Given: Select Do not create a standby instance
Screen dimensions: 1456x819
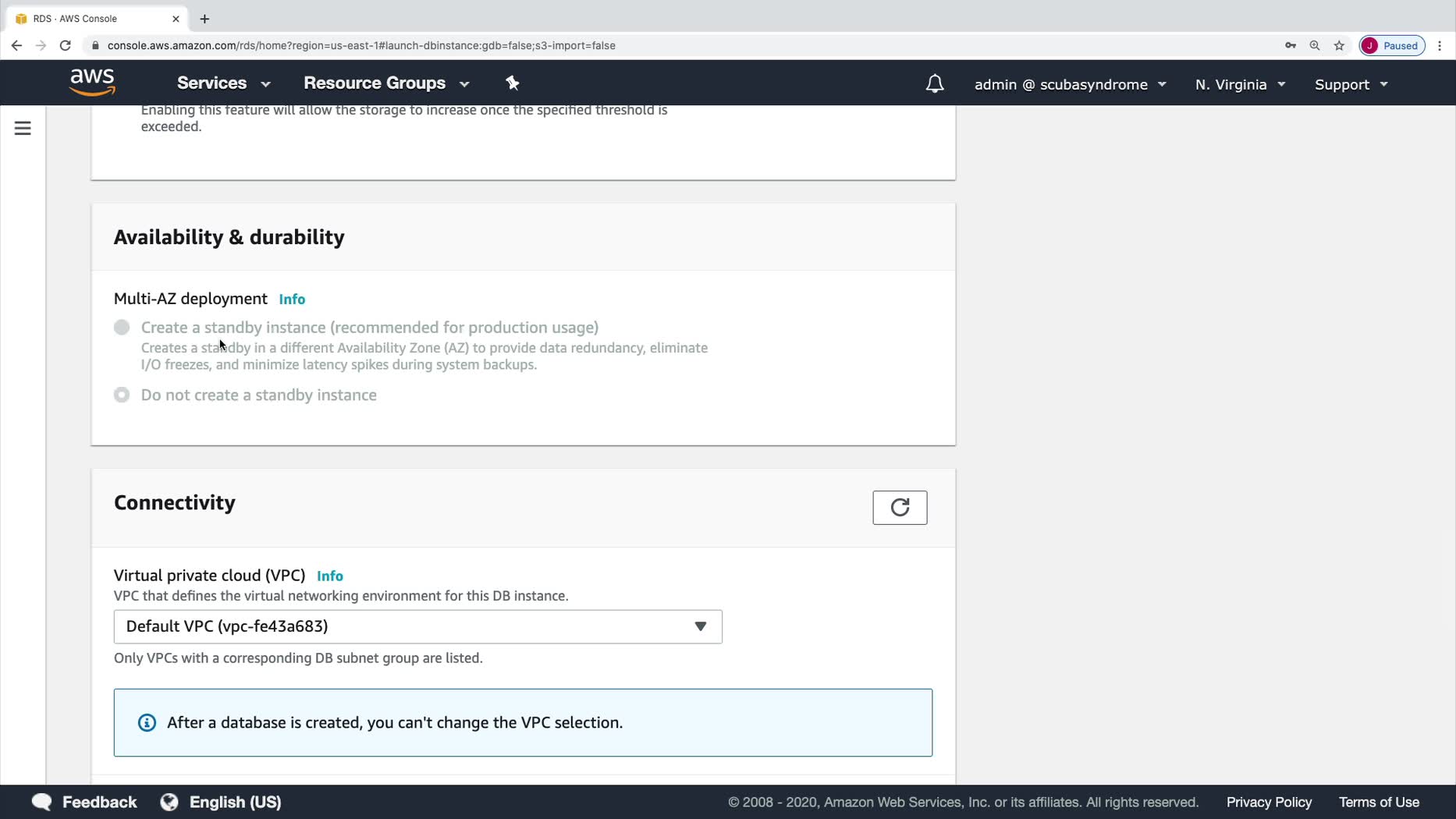Looking at the screenshot, I should click(122, 395).
